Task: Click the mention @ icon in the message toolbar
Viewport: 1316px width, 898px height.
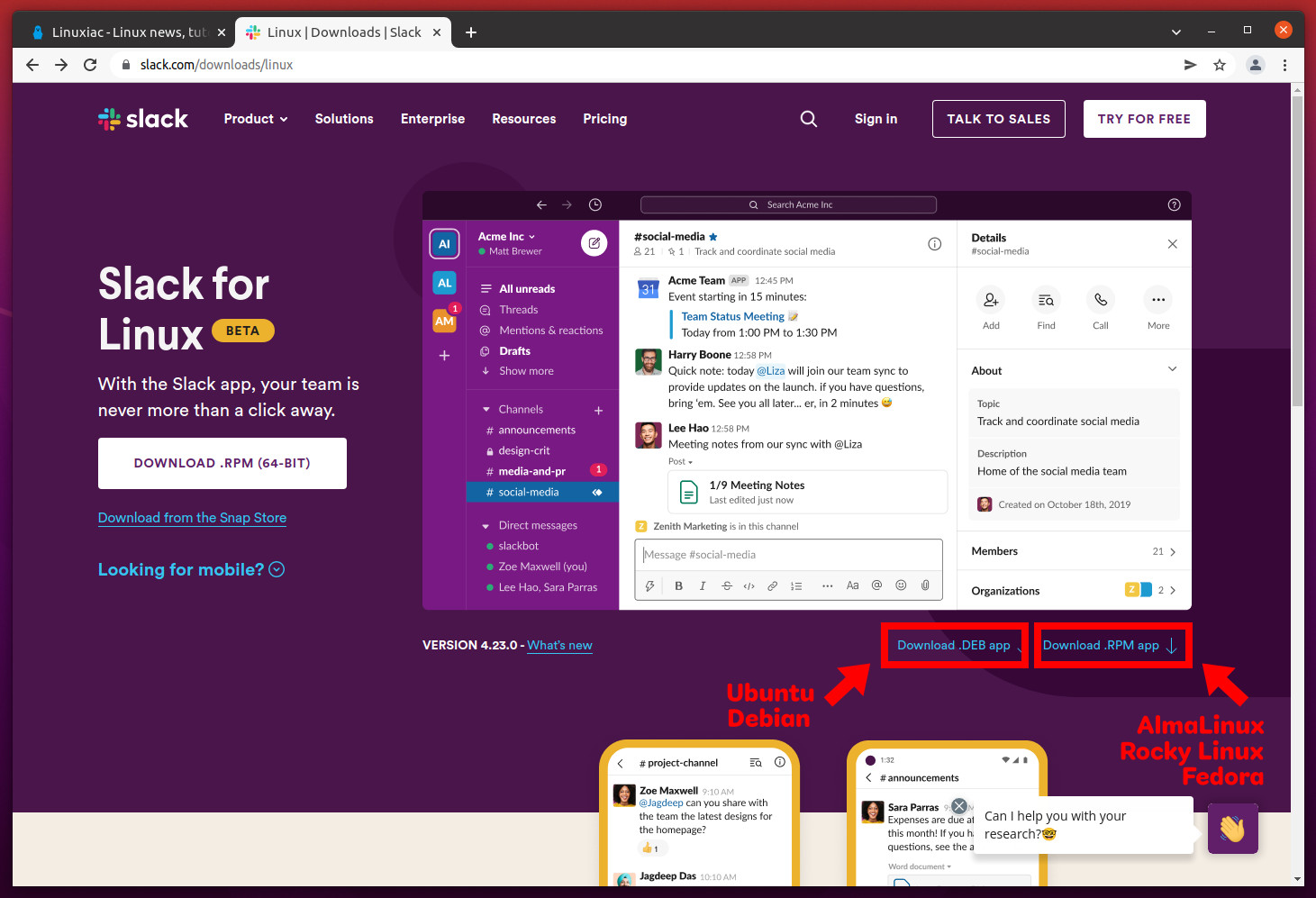Action: click(876, 585)
